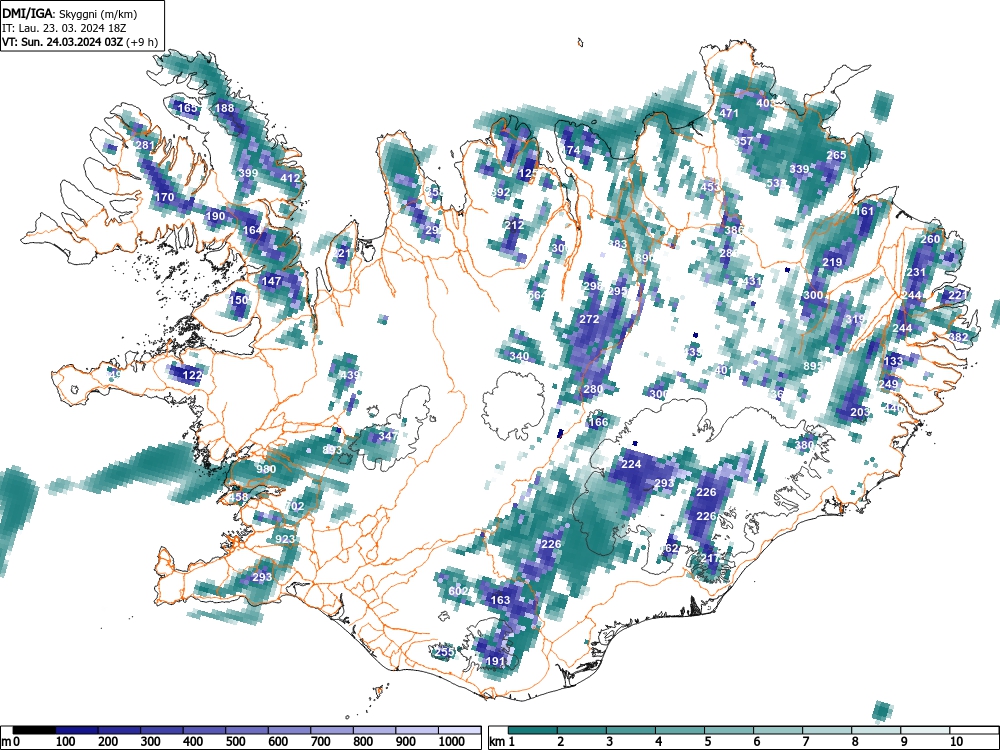Click the visibility value '281' on the map
The image size is (1000, 750).
click(145, 145)
